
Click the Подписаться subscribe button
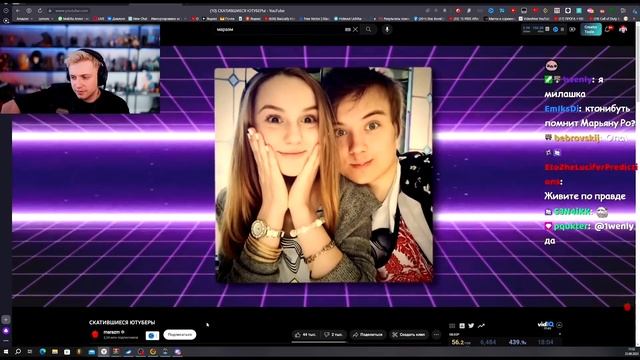180,335
